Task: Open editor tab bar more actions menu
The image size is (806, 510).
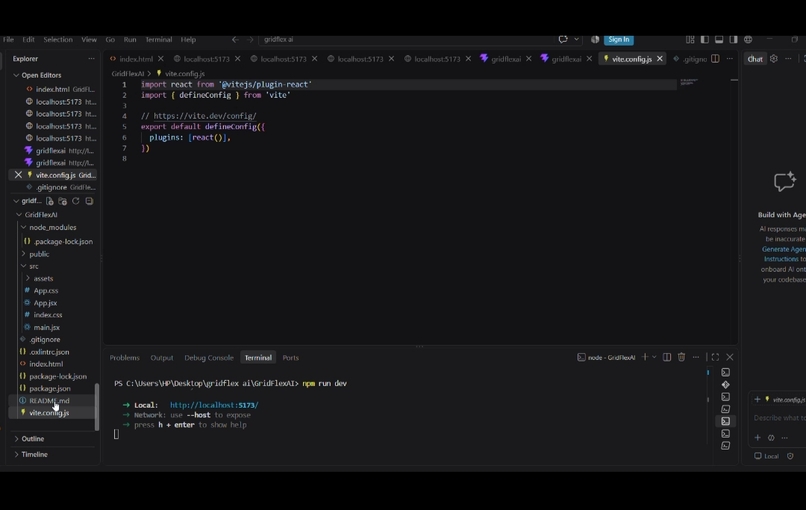Action: (729, 59)
